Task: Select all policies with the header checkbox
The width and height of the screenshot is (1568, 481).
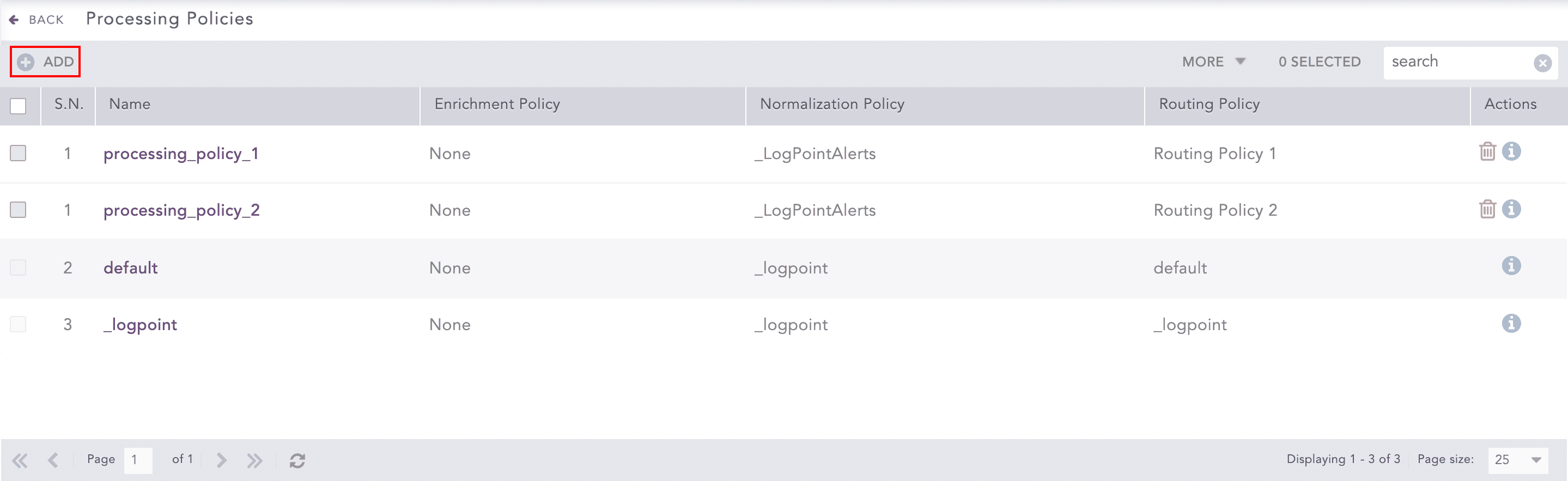Action: coord(19,106)
